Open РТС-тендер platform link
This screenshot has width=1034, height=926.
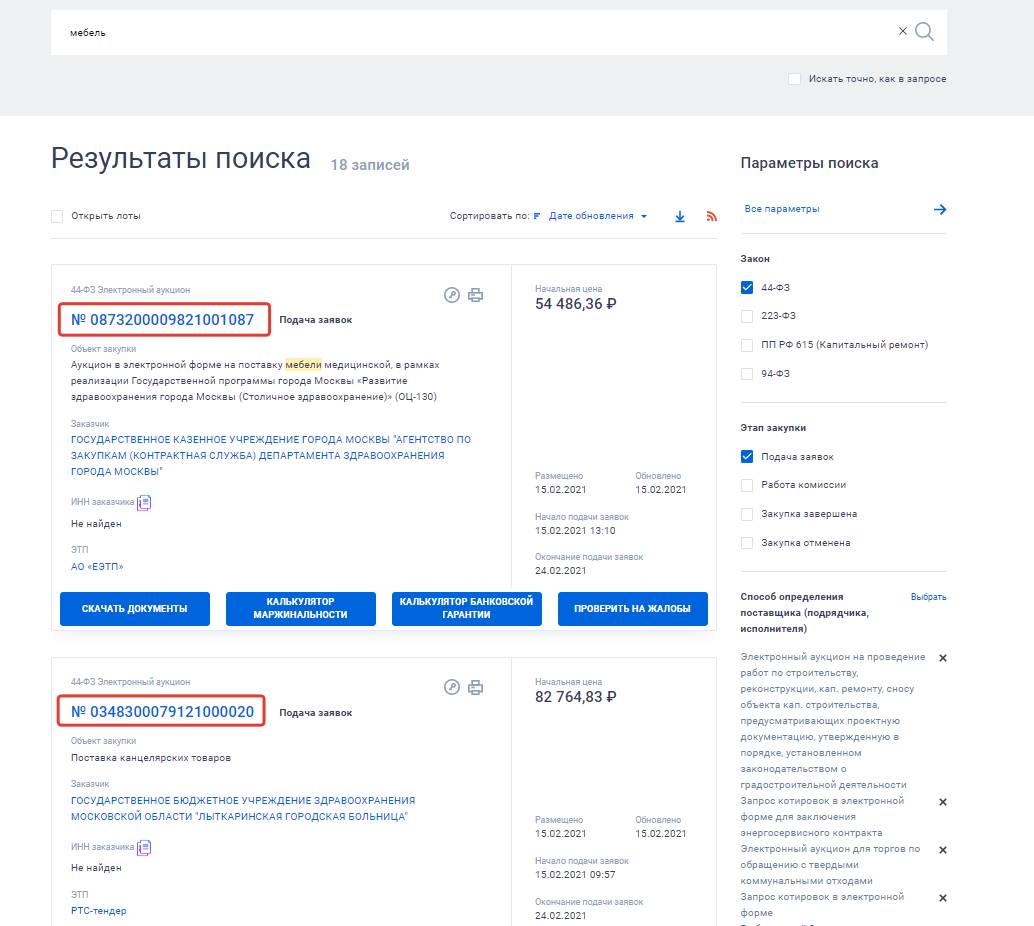(x=98, y=911)
